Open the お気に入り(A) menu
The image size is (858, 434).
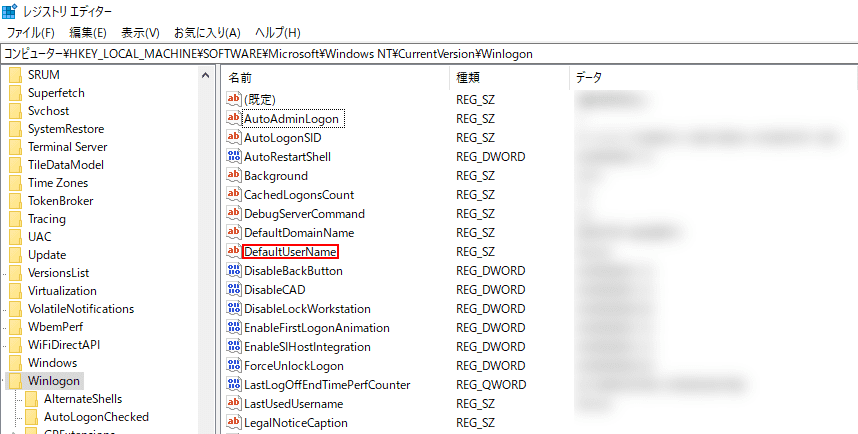pos(207,32)
